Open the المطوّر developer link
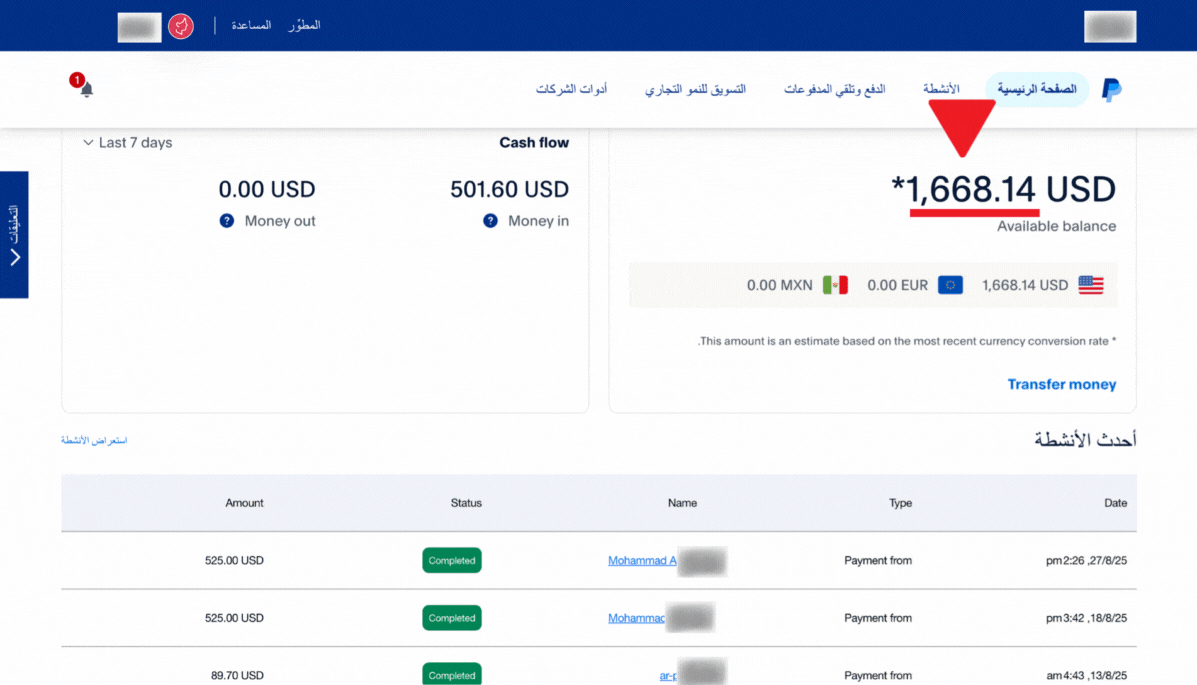 coord(303,26)
